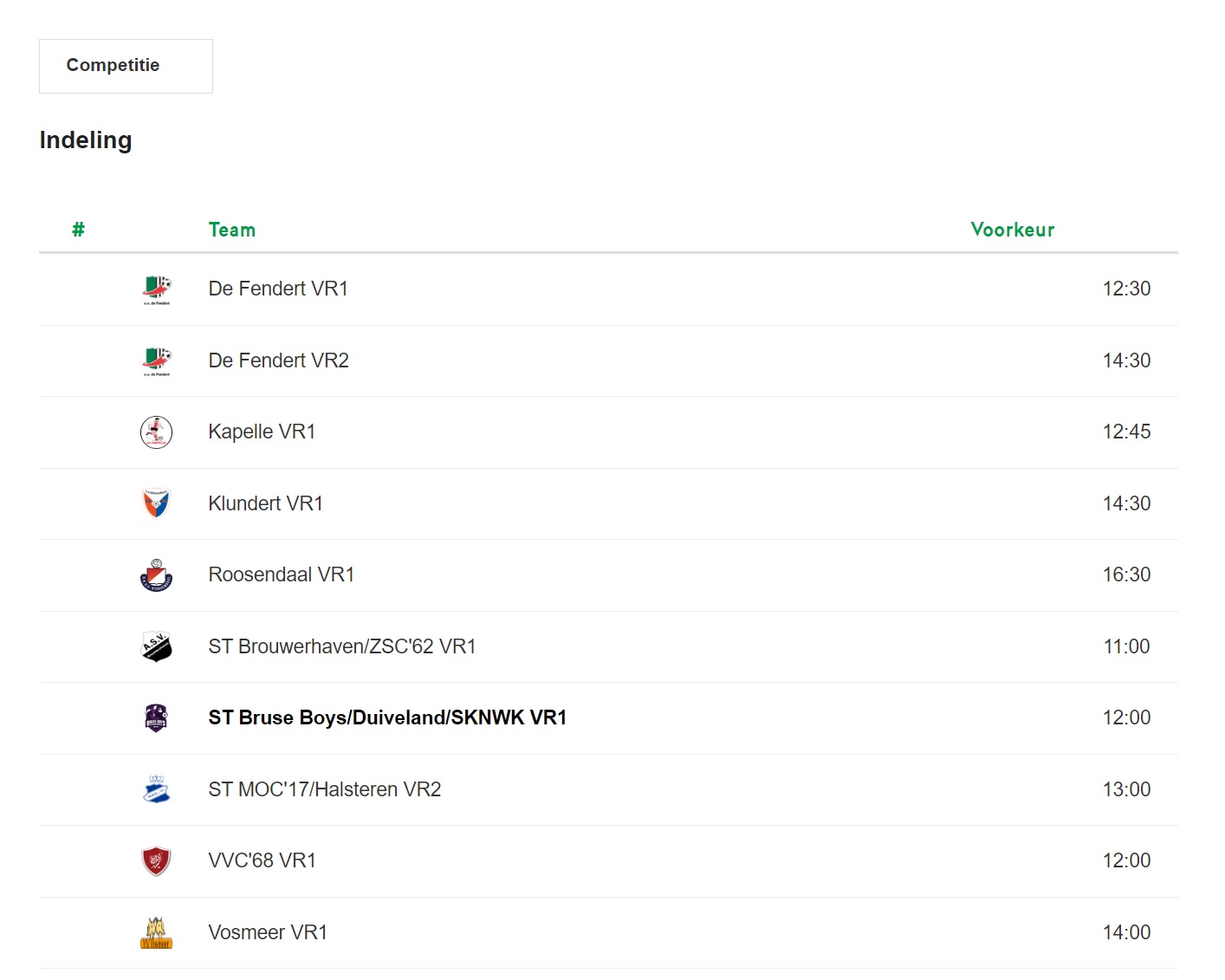Click the purple Bruse Boys team badge
This screenshot has height=980, width=1225.
[157, 718]
